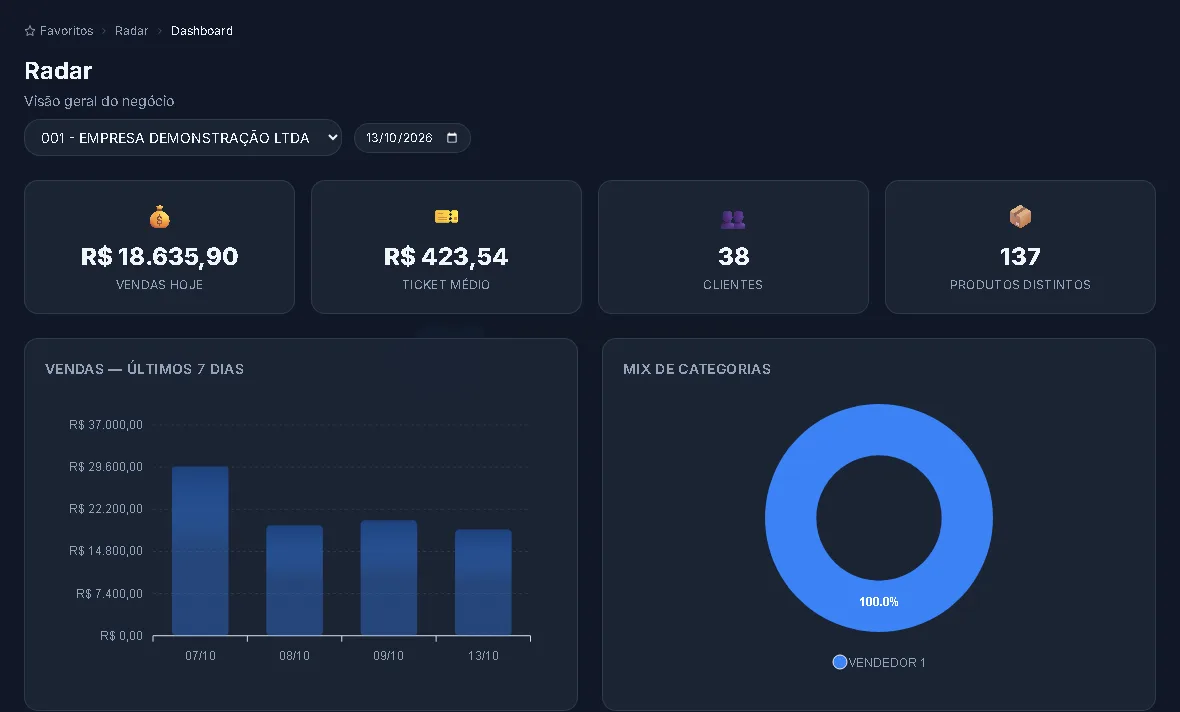Image resolution: width=1180 pixels, height=712 pixels.
Task: Click the date field 13/10/2026
Action: coord(412,138)
